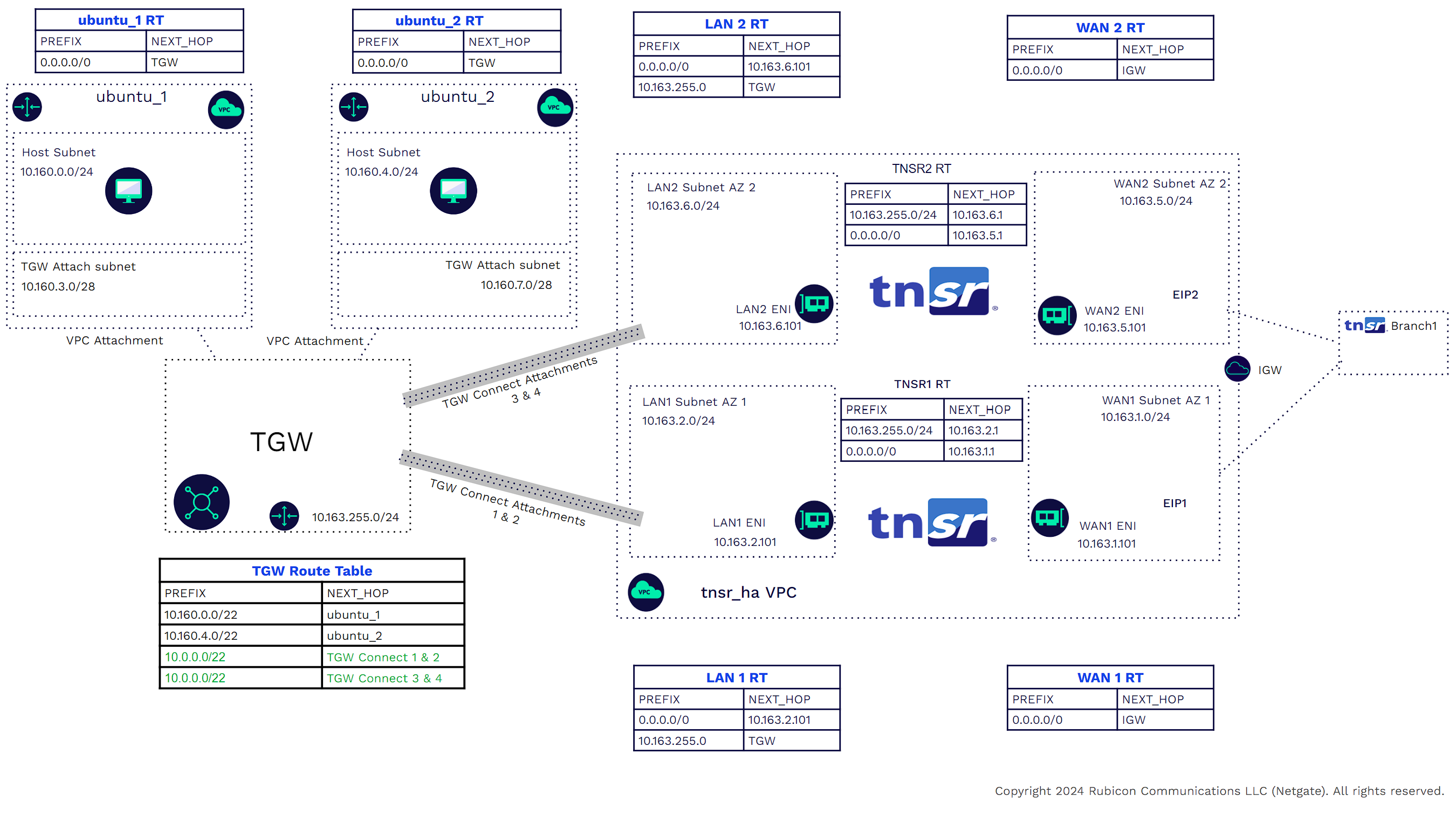Click the TGW Connect Attachments 3 & 4 band
The height and width of the screenshot is (816, 1456).
pyautogui.click(x=523, y=365)
